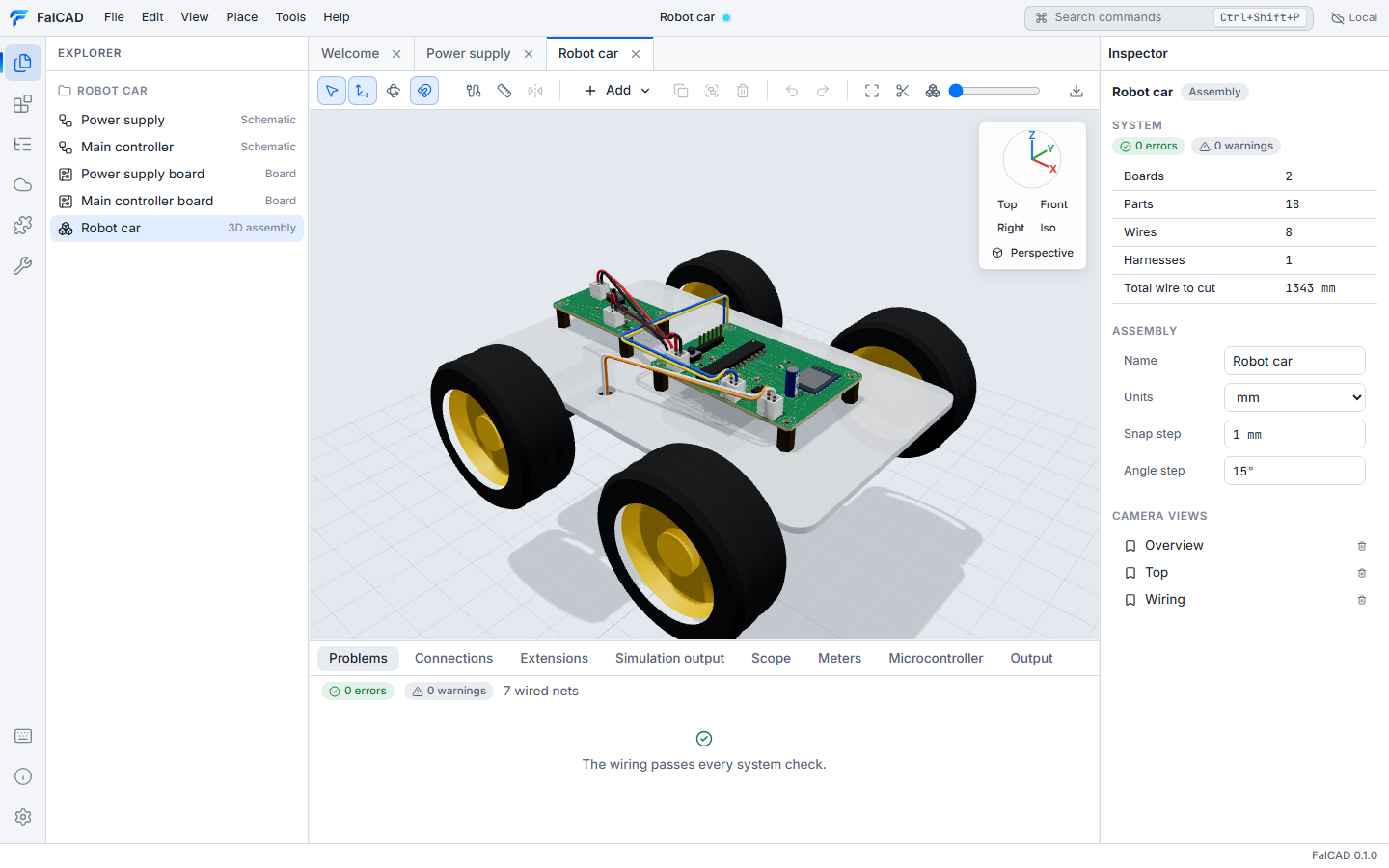Click the Local storage indicator
This screenshot has width=1389, height=868.
[1354, 17]
